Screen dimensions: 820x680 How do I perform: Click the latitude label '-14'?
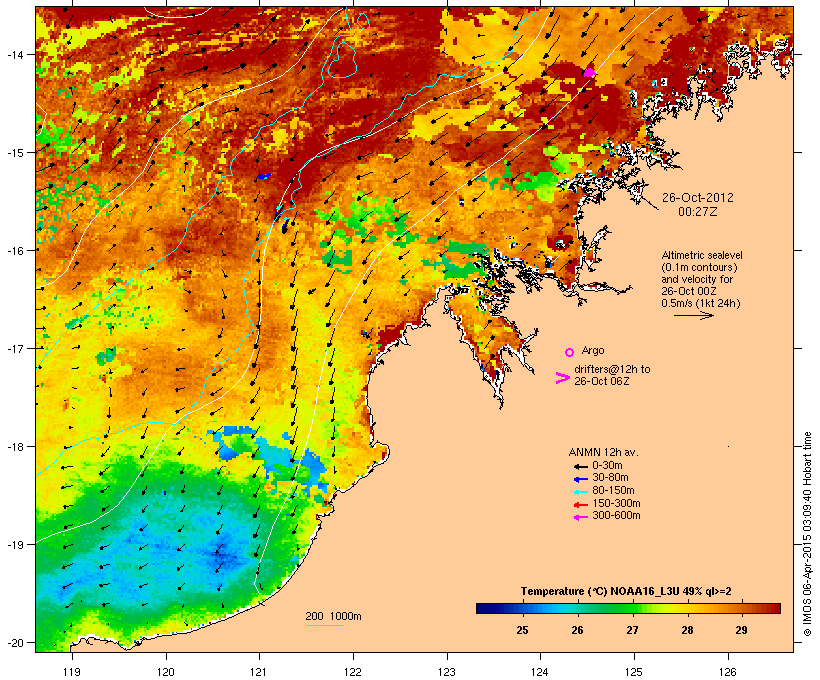click(x=14, y=54)
